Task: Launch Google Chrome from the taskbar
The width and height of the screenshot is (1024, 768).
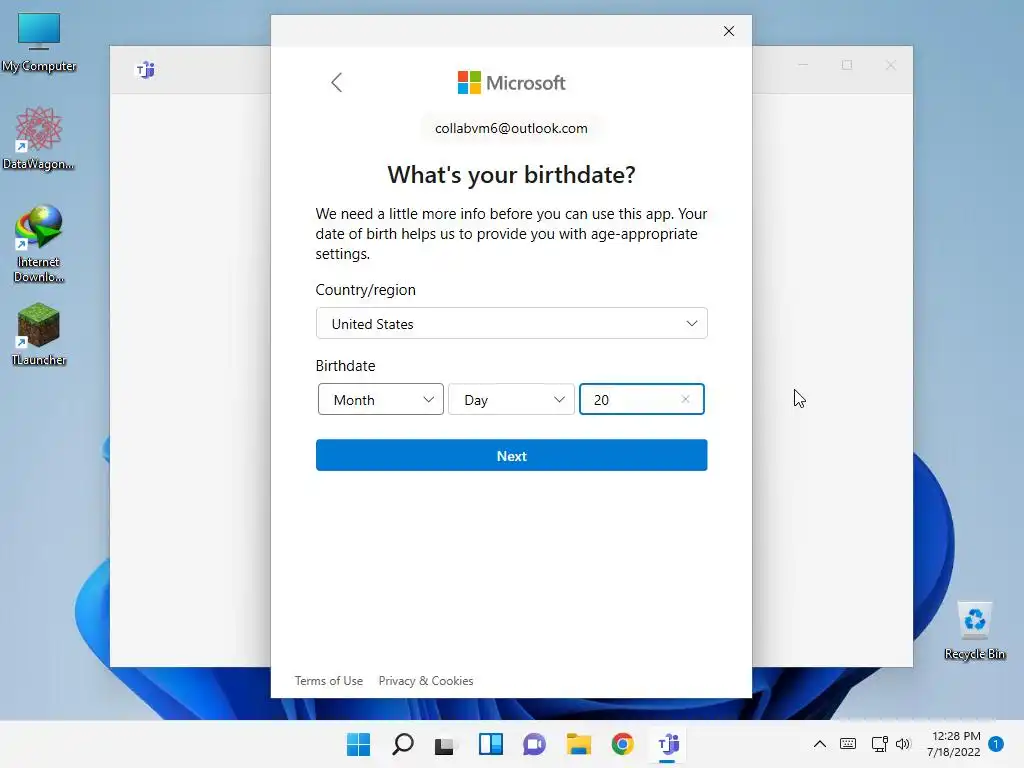Action: (622, 744)
